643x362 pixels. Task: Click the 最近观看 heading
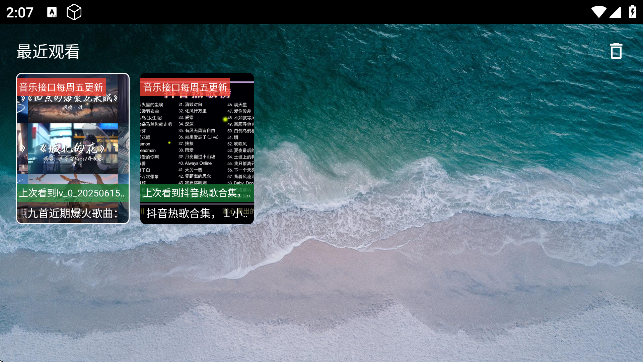(48, 52)
